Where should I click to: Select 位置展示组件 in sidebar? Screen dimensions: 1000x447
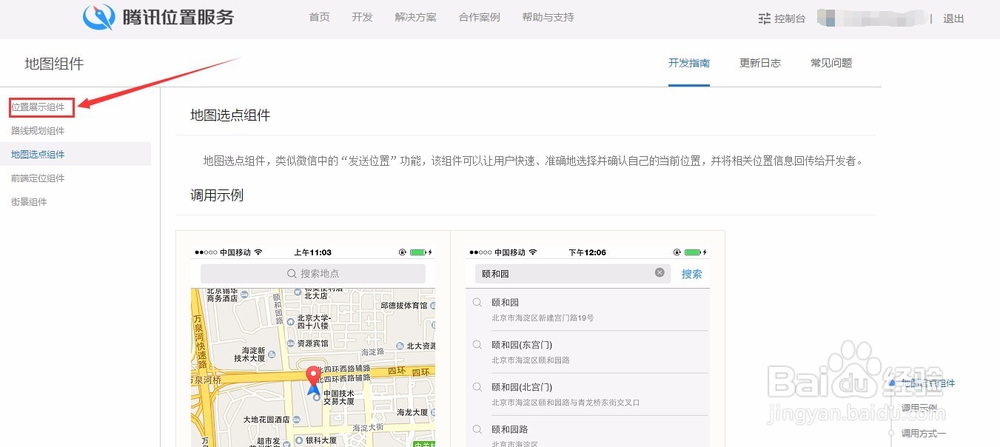coord(38,107)
